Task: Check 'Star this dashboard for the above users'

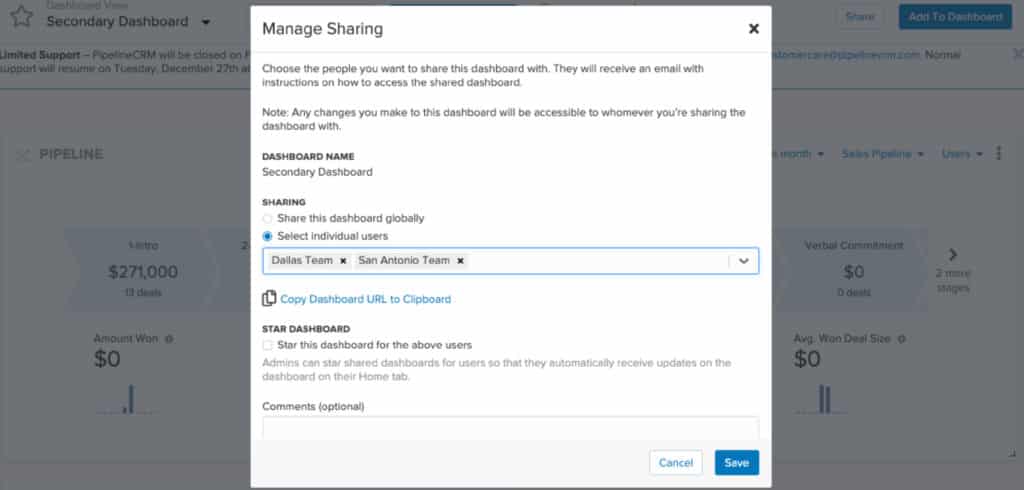Action: point(267,345)
